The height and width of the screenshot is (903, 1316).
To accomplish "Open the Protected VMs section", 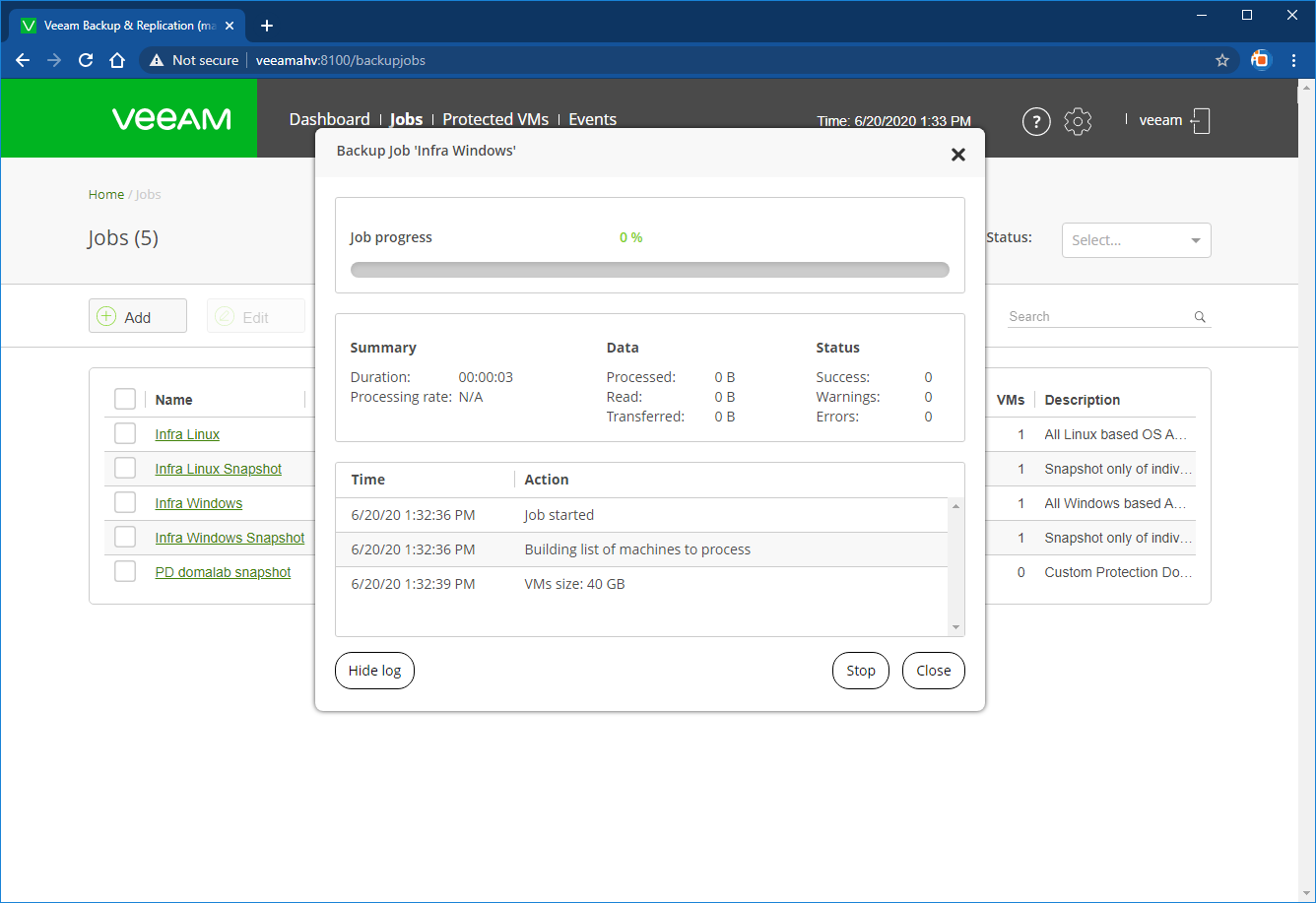I will 495,118.
